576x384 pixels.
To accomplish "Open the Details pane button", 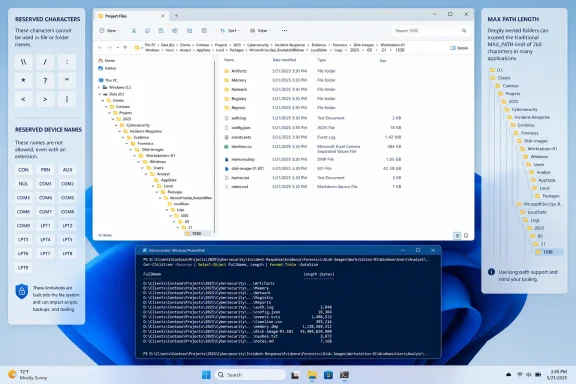I will tap(459, 48).
